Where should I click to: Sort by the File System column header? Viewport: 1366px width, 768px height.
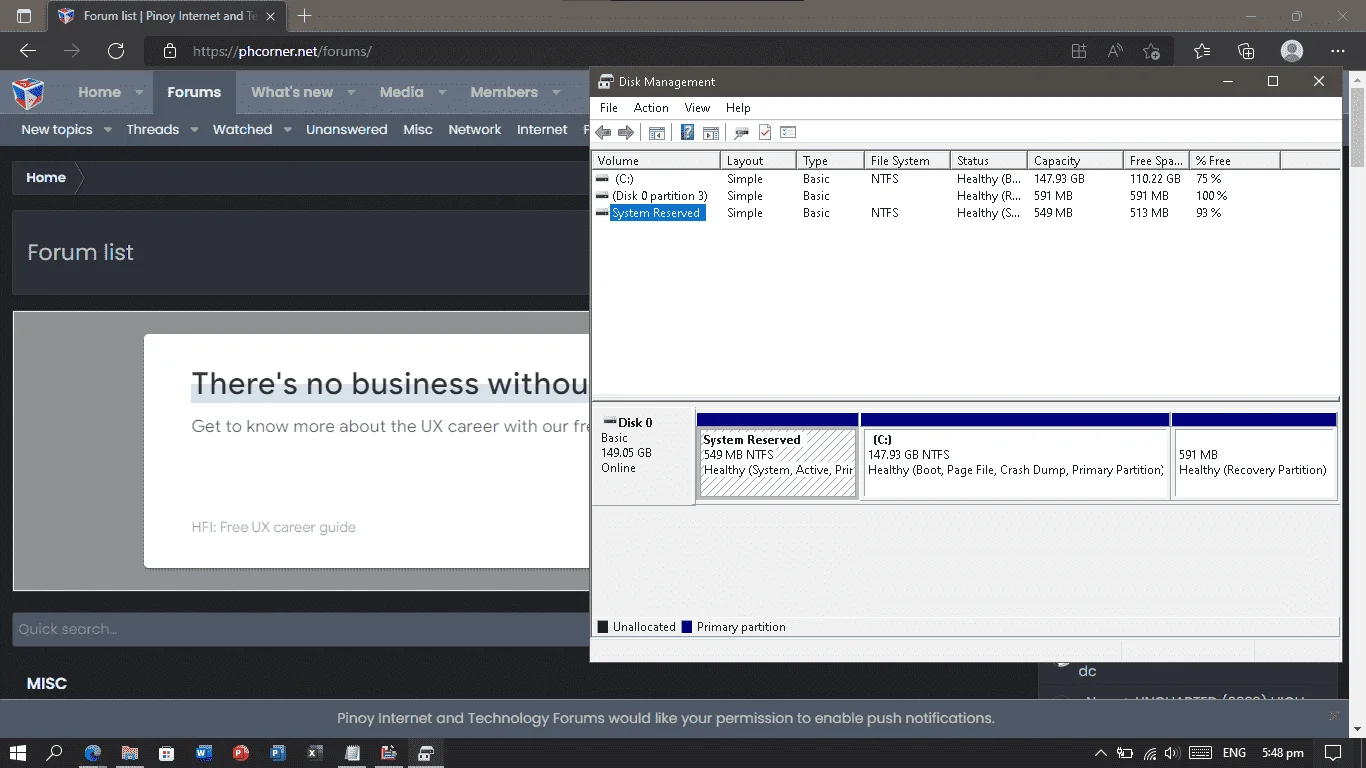click(x=906, y=160)
